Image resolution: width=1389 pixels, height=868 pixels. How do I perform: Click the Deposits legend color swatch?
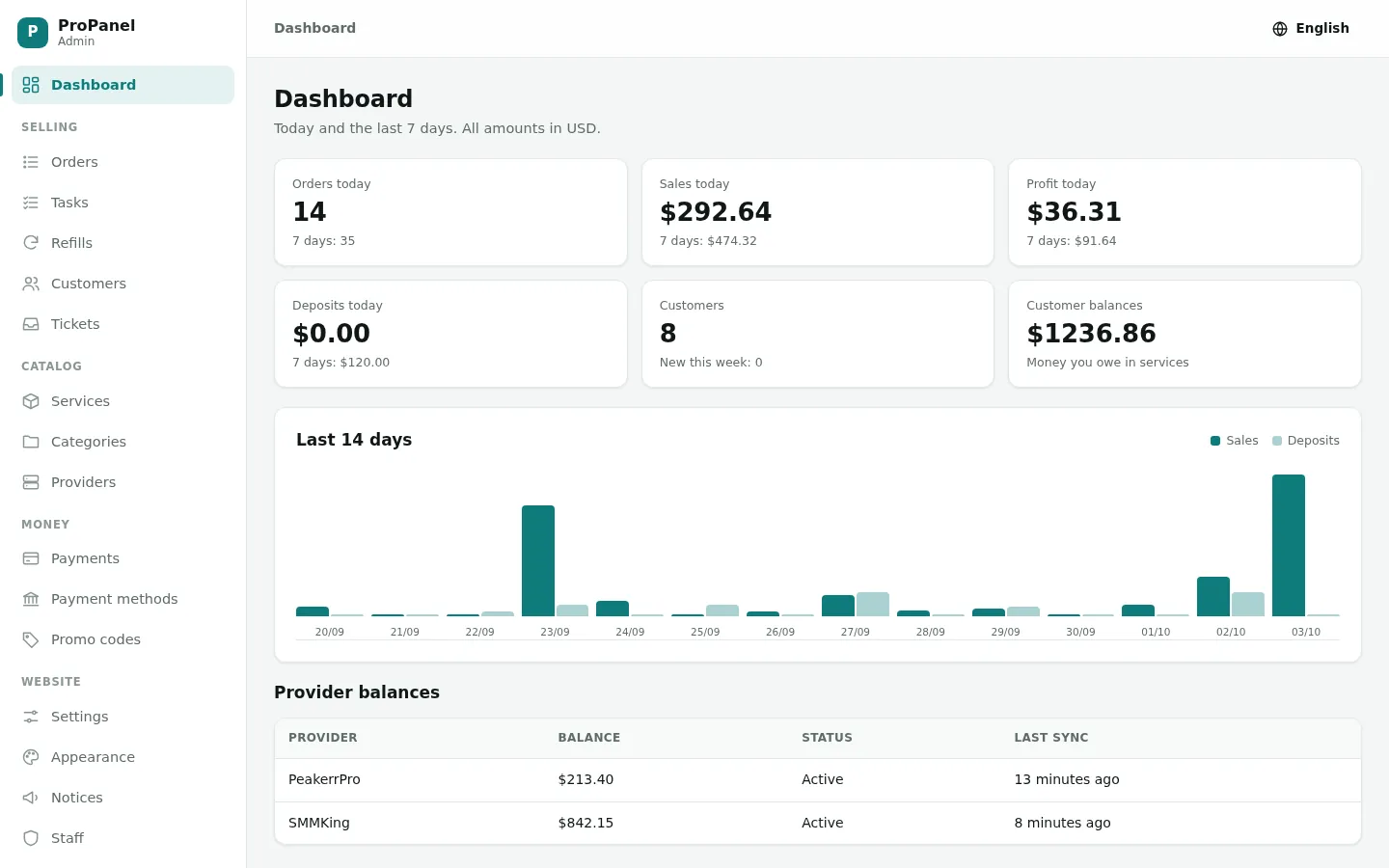[x=1277, y=441]
